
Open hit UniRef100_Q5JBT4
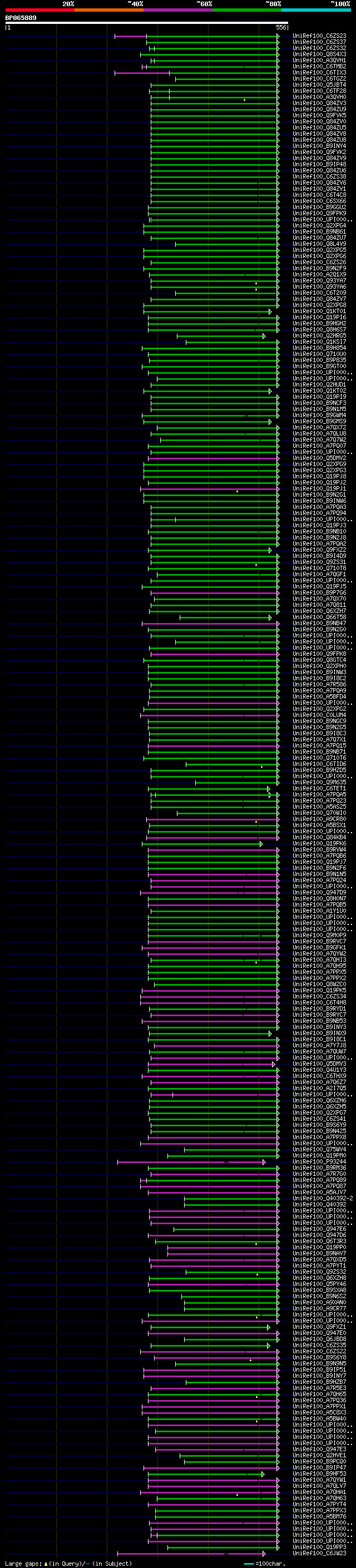click(319, 85)
